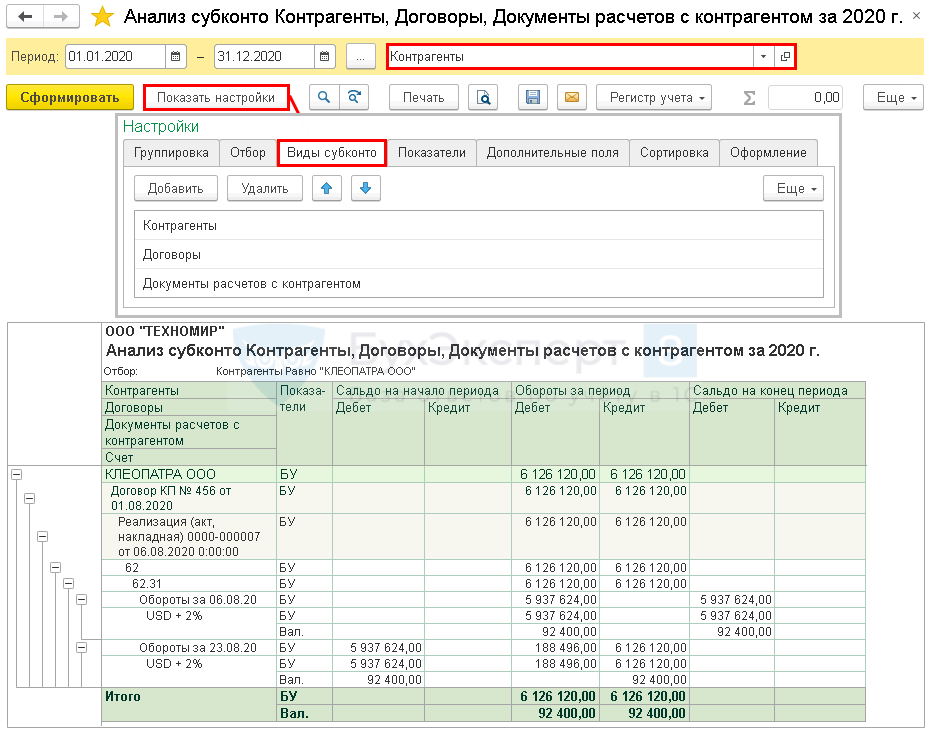Switch to the Группировка tab
The height and width of the screenshot is (730, 930).
point(171,153)
